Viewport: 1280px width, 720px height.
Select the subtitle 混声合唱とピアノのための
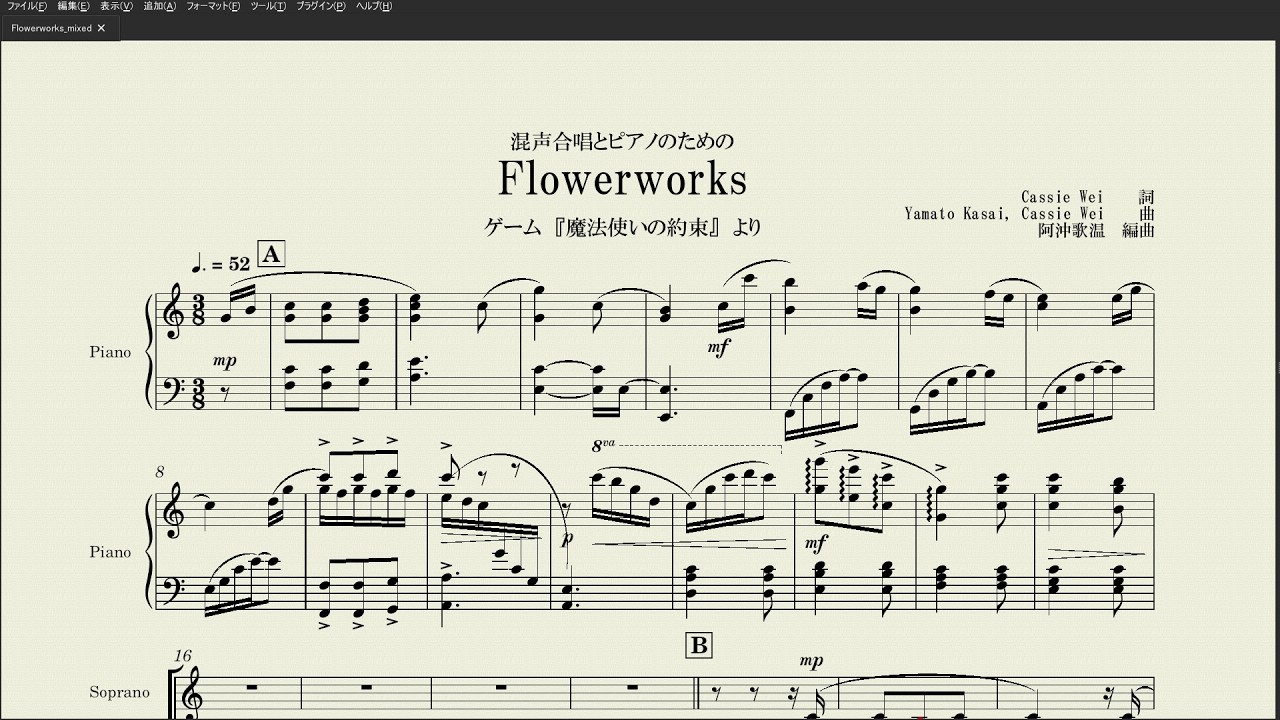point(622,142)
